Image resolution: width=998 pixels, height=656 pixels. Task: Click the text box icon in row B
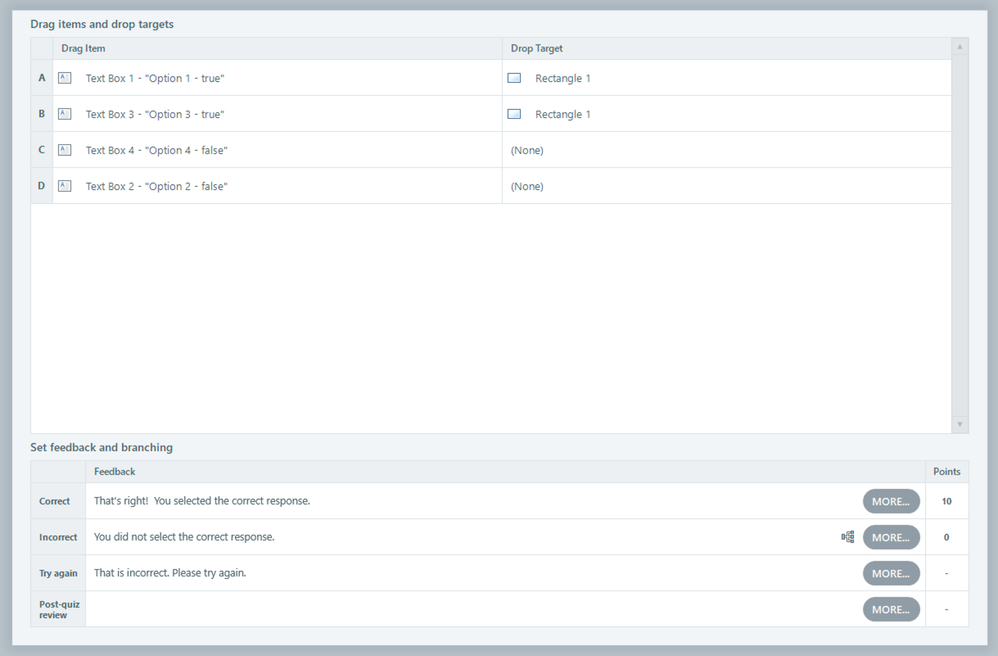point(64,115)
